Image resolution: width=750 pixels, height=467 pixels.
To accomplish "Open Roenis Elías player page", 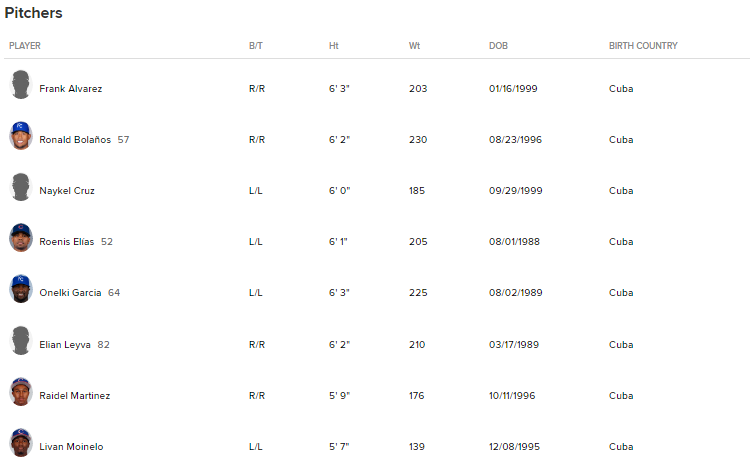I will tap(66, 242).
